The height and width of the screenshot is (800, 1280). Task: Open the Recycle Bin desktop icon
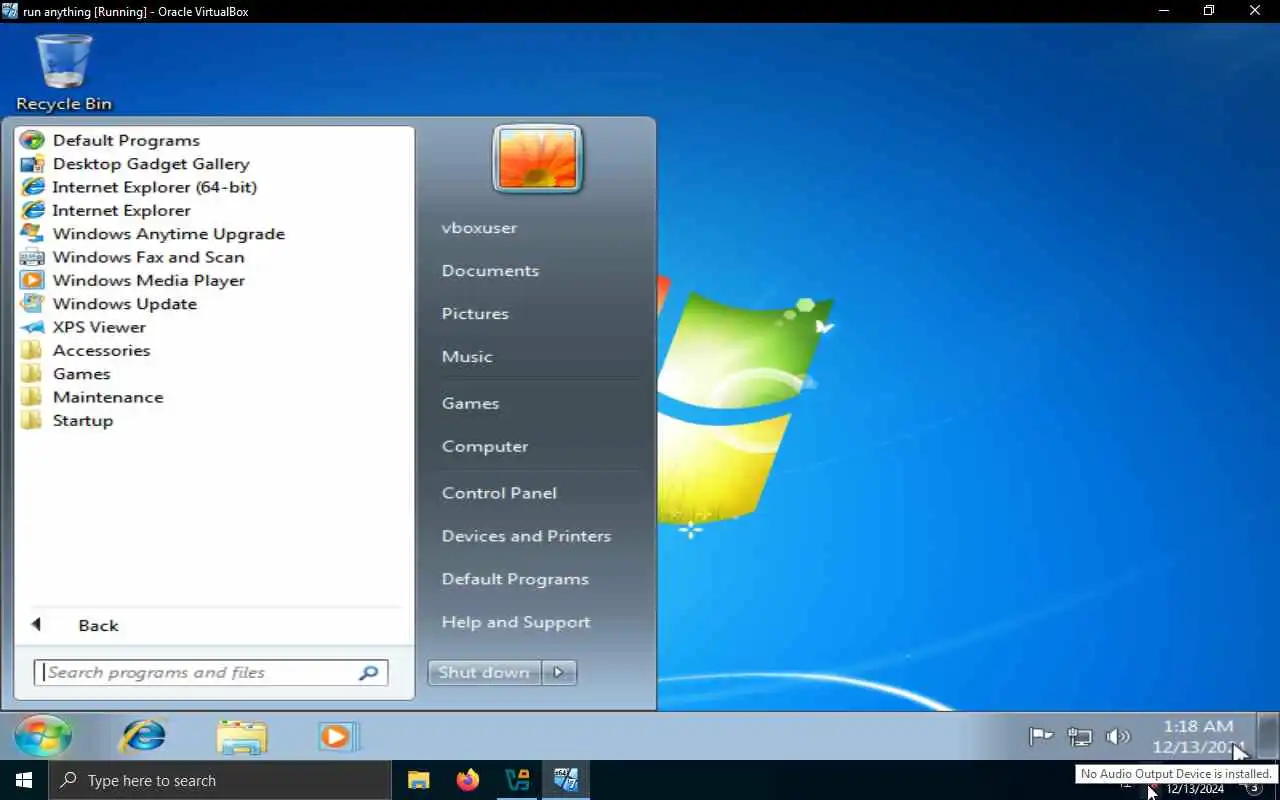tap(64, 72)
